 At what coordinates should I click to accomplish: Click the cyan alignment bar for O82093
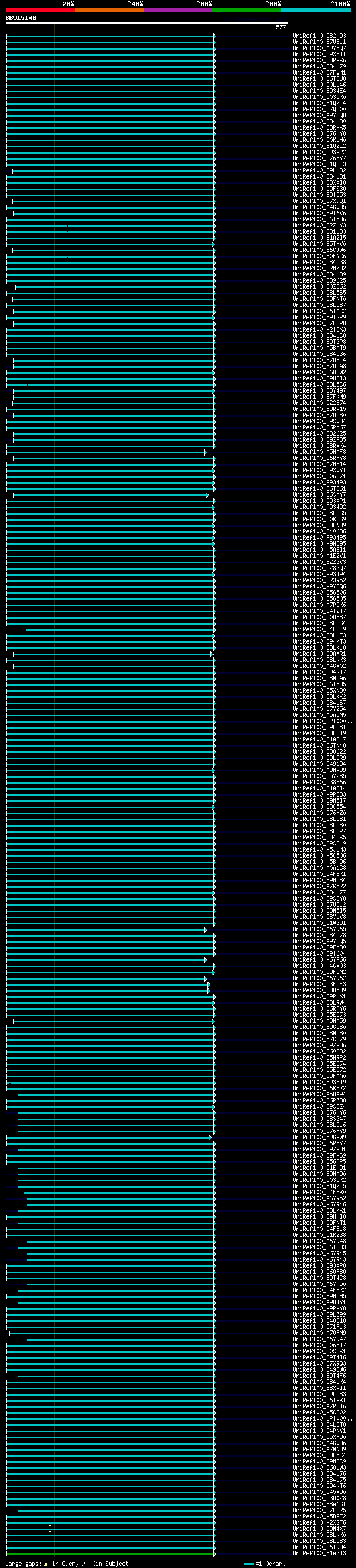(111, 36)
